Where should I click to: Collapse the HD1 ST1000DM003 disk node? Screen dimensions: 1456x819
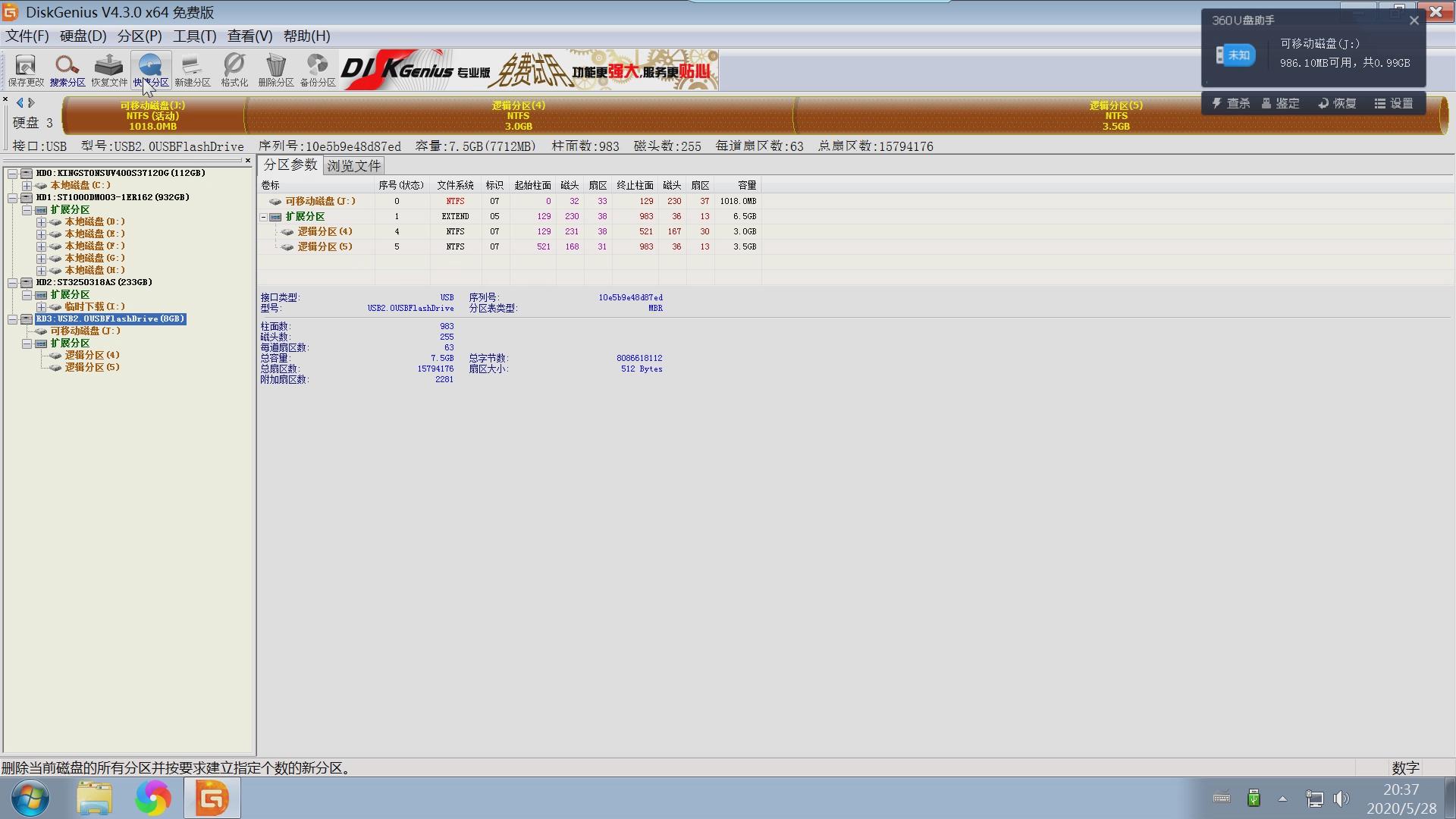click(13, 198)
